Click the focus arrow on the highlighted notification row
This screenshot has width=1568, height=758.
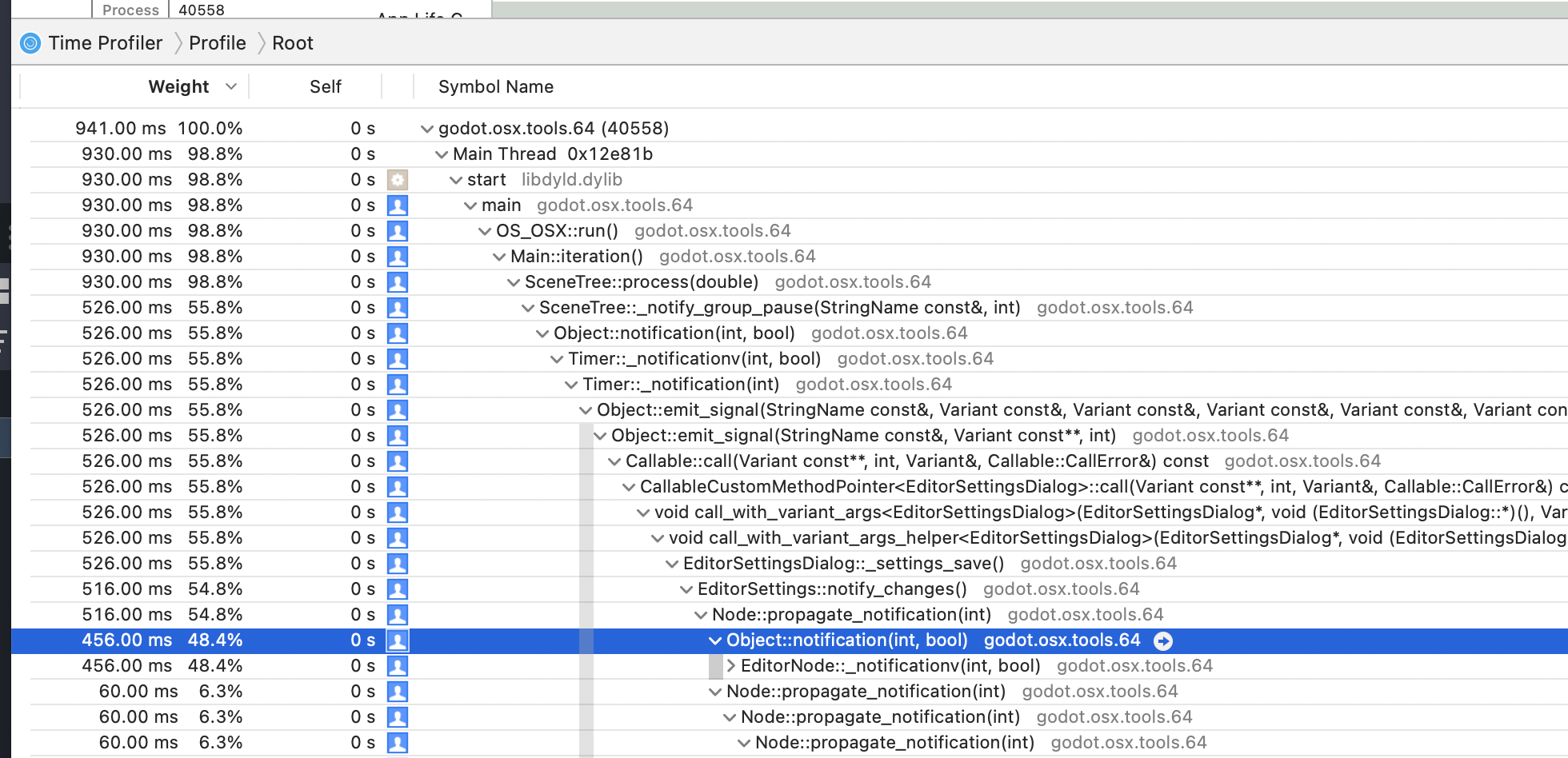1165,640
